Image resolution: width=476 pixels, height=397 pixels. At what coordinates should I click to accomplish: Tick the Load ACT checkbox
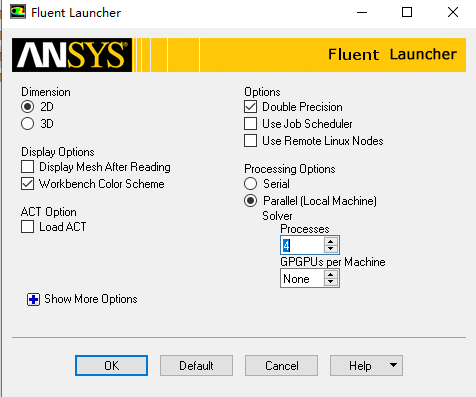point(27,227)
